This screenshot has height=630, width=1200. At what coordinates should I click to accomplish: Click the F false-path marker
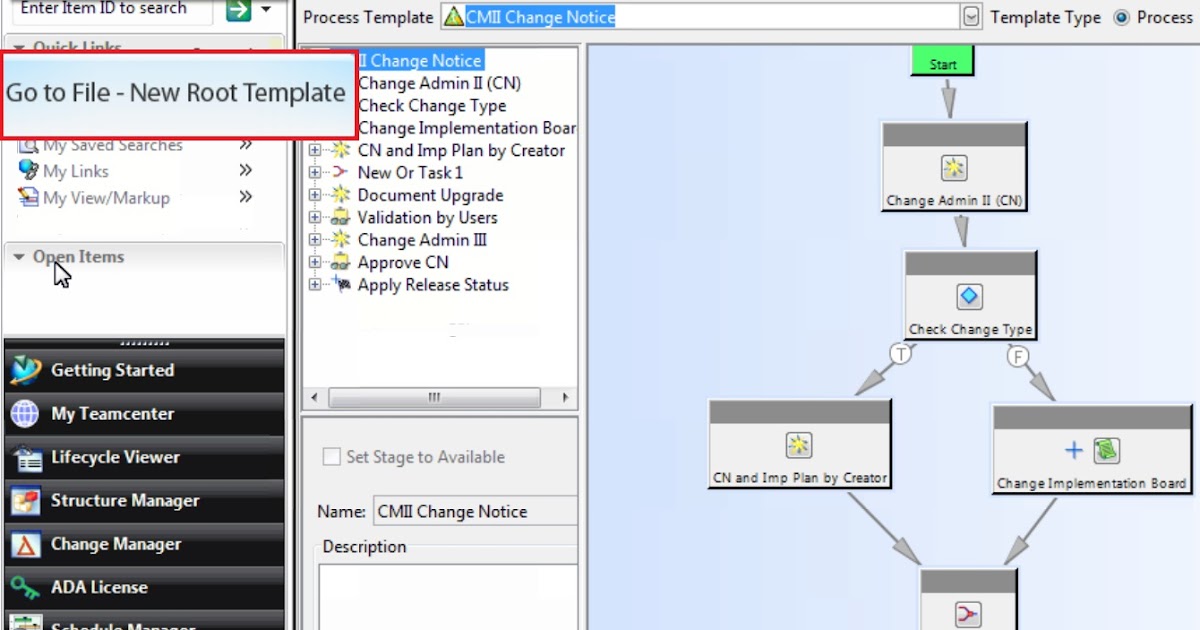coord(1018,355)
